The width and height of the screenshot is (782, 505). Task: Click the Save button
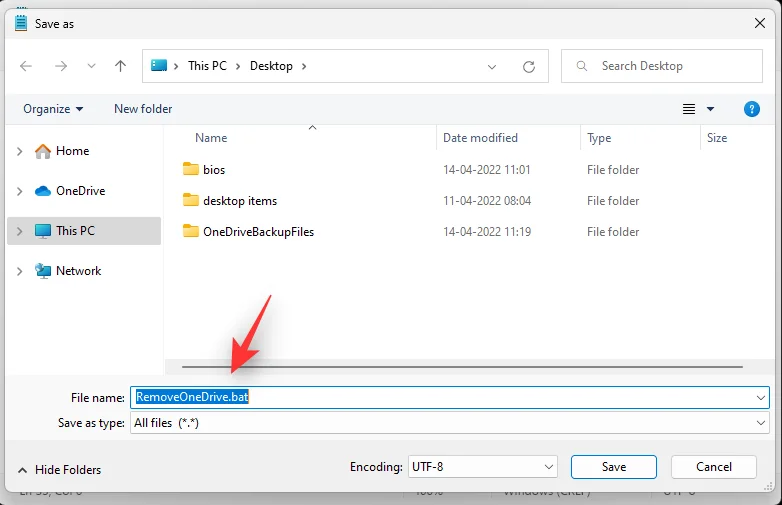click(613, 467)
